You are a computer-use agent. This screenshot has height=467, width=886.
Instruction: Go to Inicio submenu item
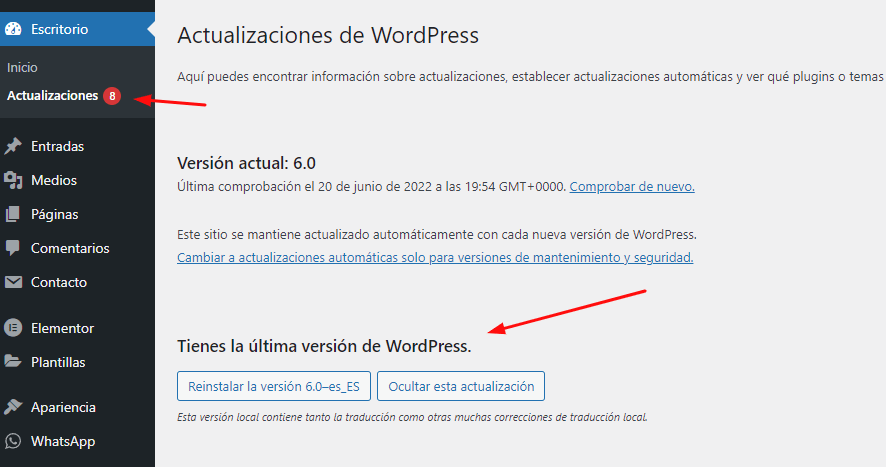(23, 67)
